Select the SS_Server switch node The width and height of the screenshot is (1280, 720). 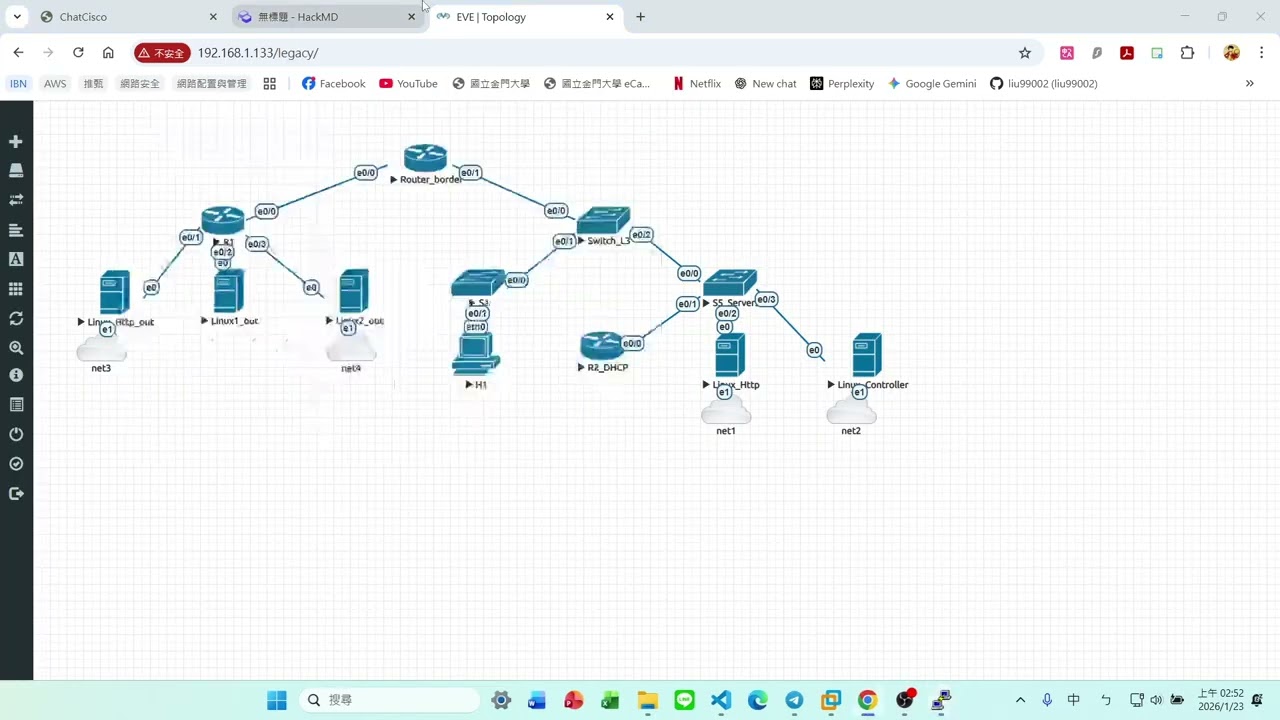point(730,283)
